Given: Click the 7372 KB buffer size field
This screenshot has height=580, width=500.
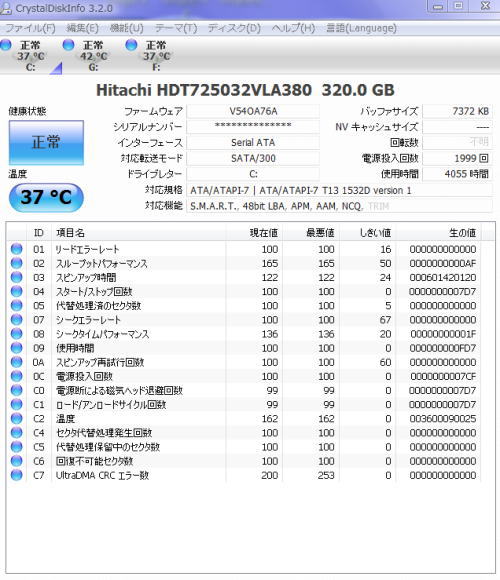Looking at the screenshot, I should click(x=457, y=111).
